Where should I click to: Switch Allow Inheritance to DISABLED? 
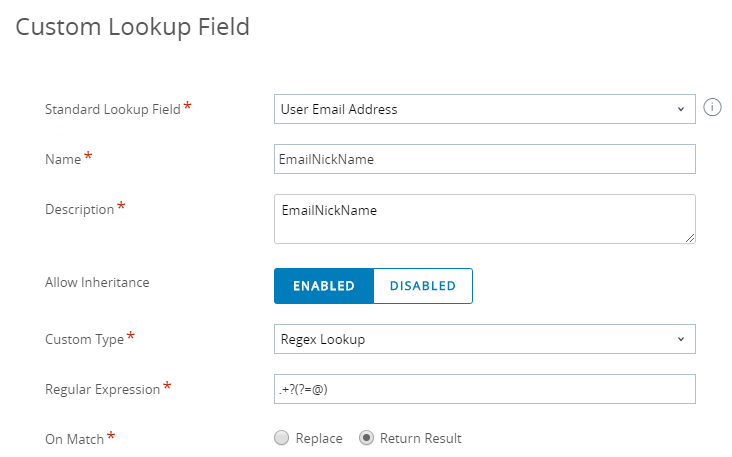pos(422,286)
